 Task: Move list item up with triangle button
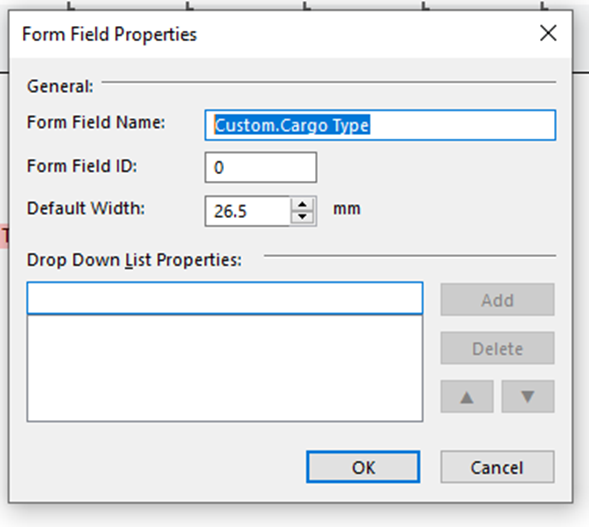pyautogui.click(x=467, y=397)
